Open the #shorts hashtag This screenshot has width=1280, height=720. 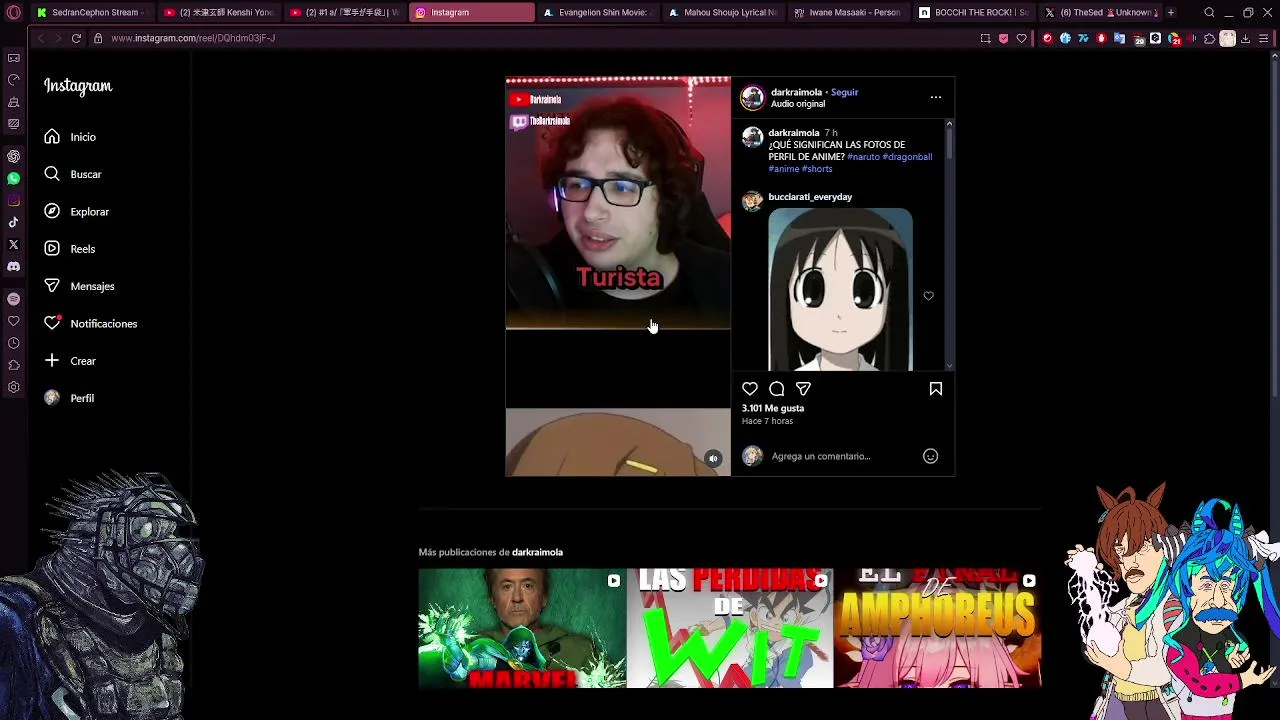pos(817,169)
